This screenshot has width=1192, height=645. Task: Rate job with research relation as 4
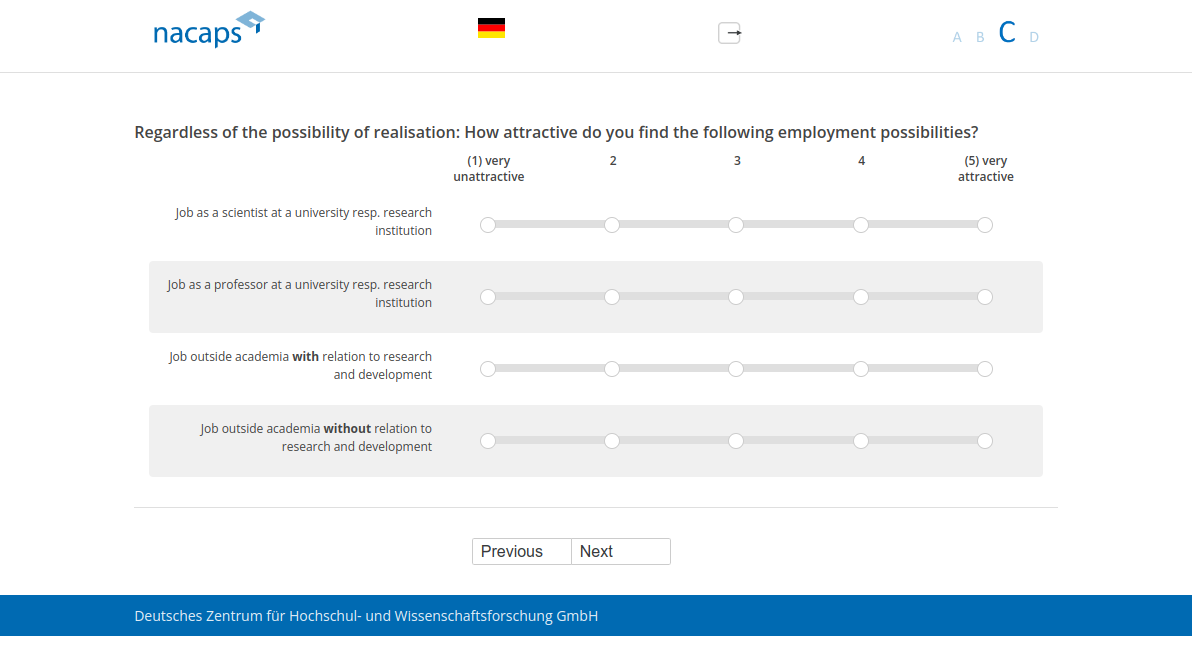pos(861,369)
